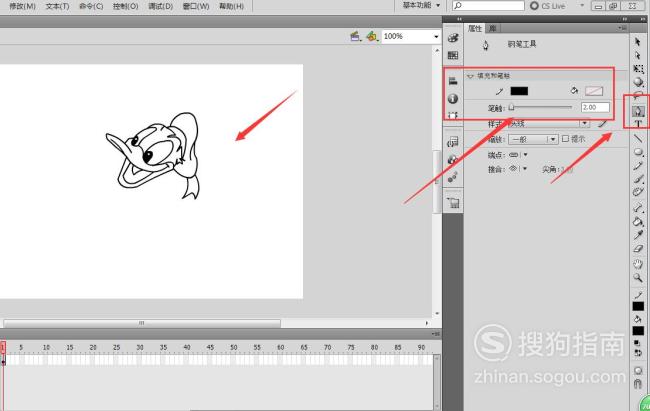
Task: Select the Text tool
Action: 638,124
